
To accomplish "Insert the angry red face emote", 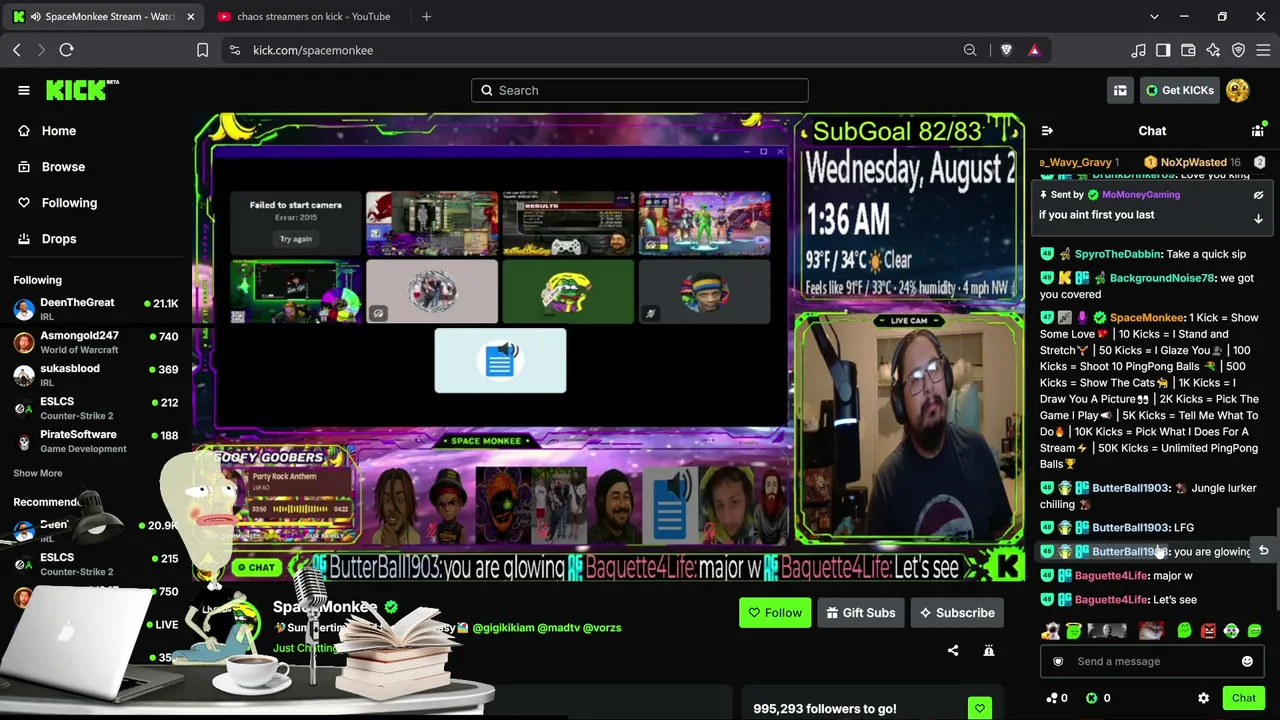I will pyautogui.click(x=1208, y=631).
